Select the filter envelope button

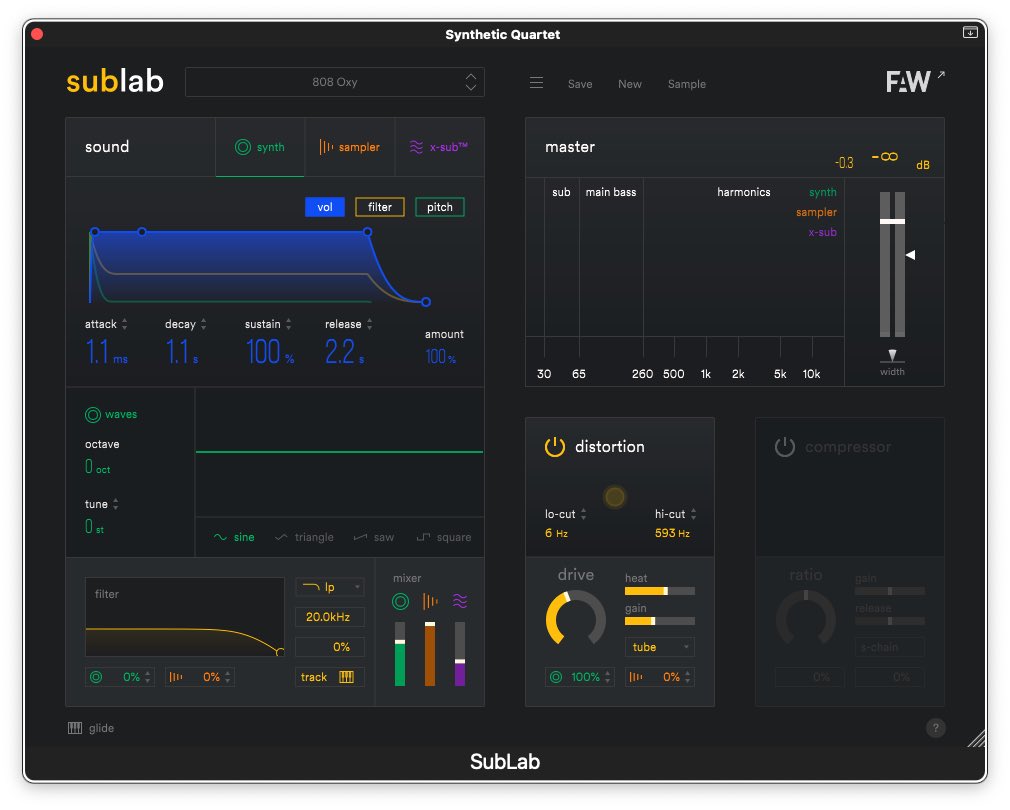(379, 207)
